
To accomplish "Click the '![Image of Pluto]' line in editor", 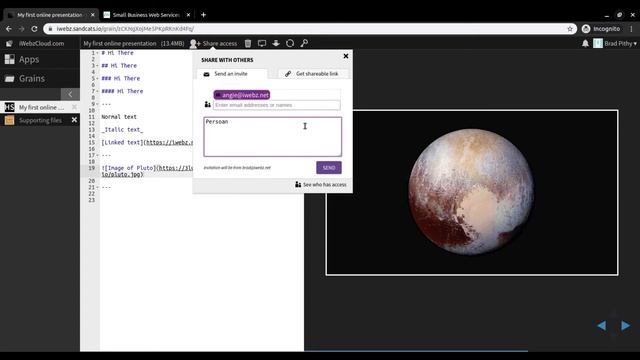I will point(147,171).
